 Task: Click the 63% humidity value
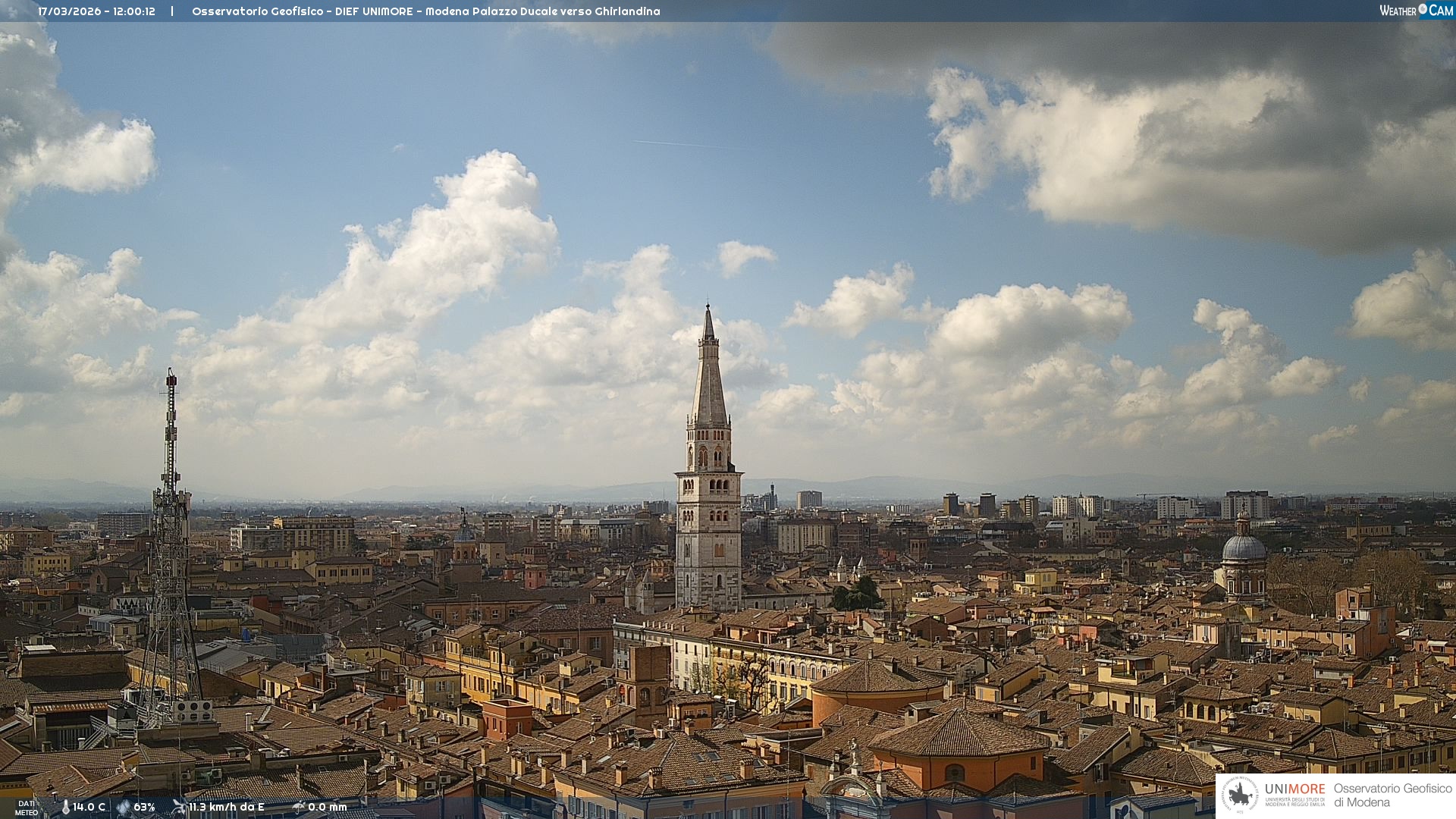click(144, 807)
